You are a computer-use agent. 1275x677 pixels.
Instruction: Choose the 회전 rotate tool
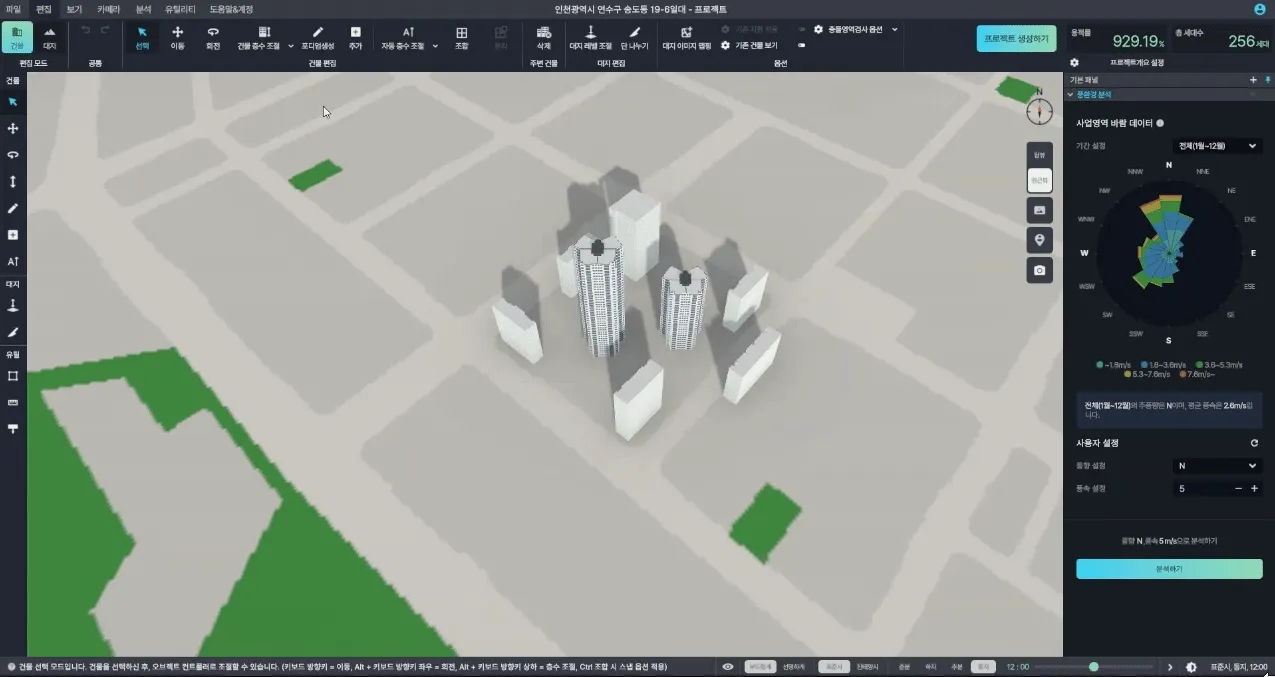(x=213, y=38)
